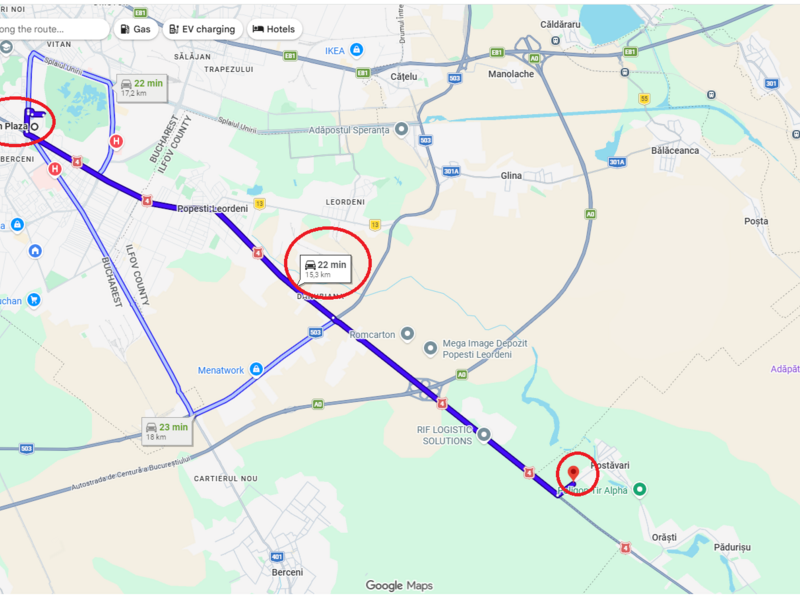Screen dimensions: 800x600
Task: Click the green Poligon Tir Alpha marker
Action: coord(639,489)
